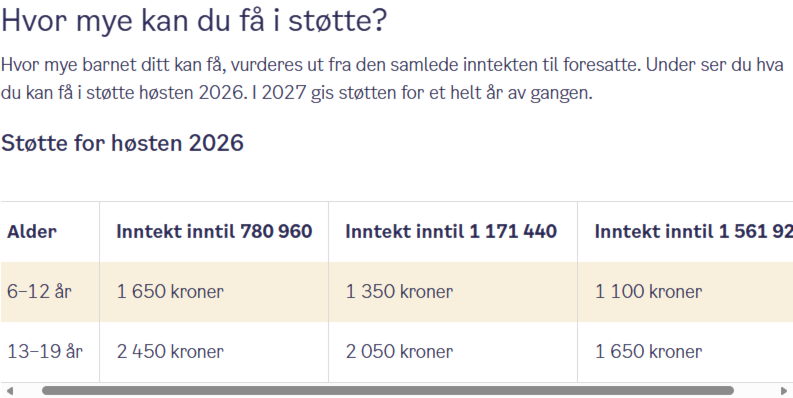The image size is (793, 398).
Task: Click the empty scrollbar track right of thumb
Action: pyautogui.click(x=756, y=391)
